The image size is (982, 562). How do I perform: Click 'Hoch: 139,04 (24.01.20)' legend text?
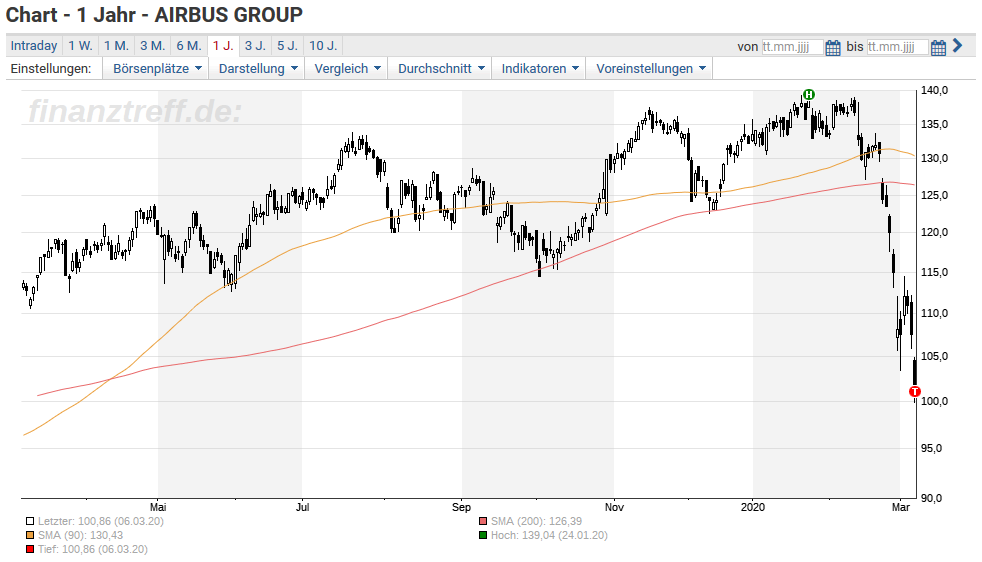[549, 535]
